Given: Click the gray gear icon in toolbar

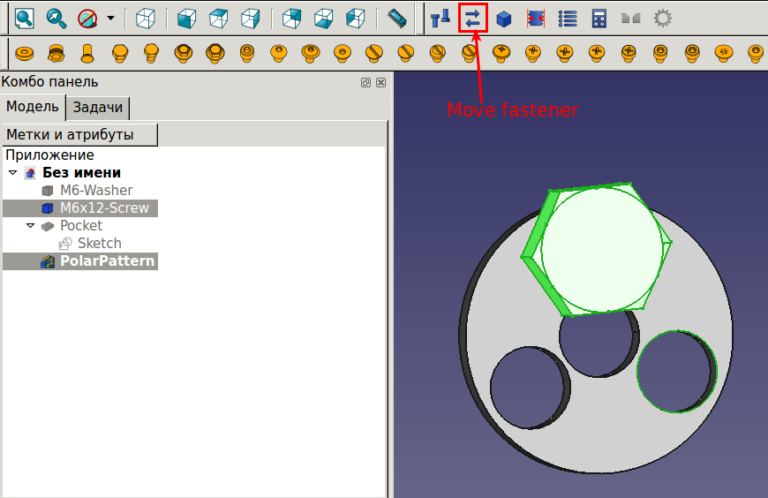Looking at the screenshot, I should coord(663,19).
